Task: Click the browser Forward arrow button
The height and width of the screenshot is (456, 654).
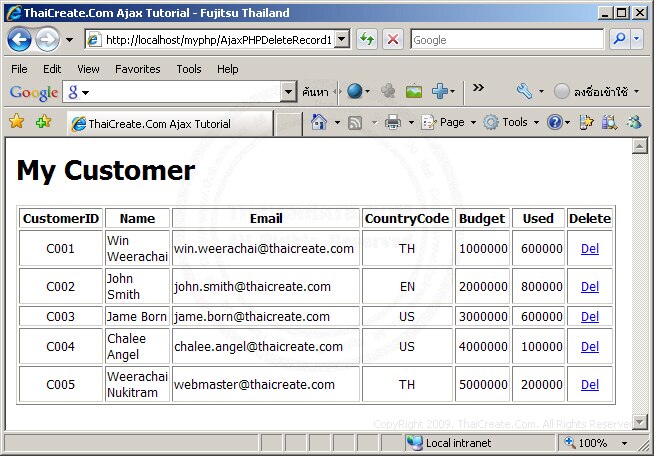Action: [47, 40]
